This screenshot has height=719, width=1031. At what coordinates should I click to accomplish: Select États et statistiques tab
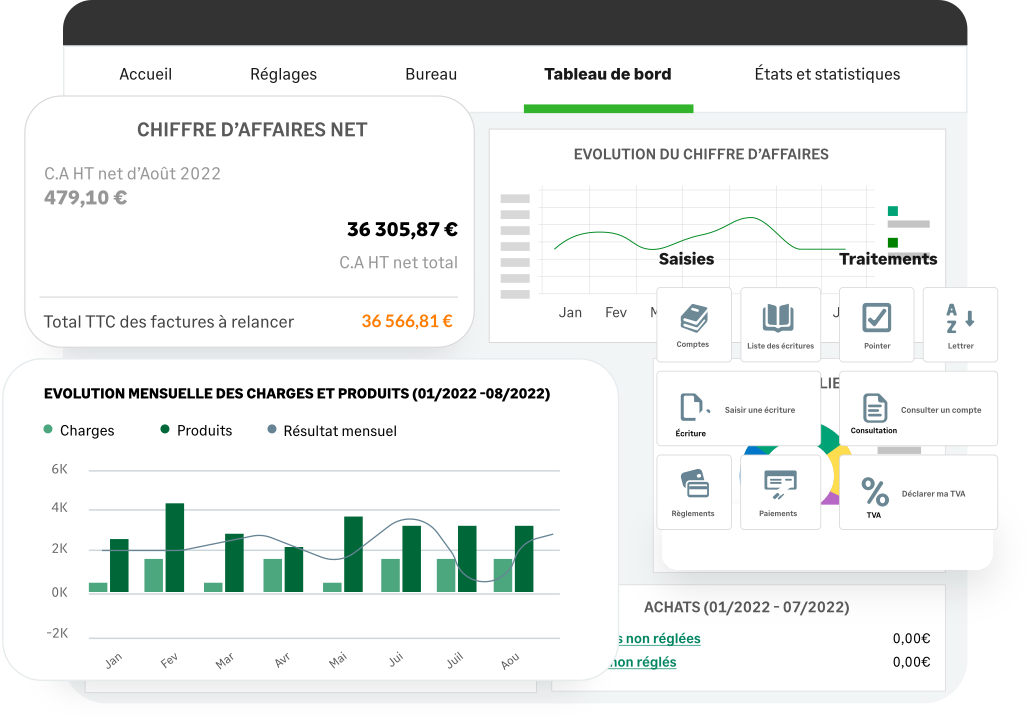pos(827,74)
